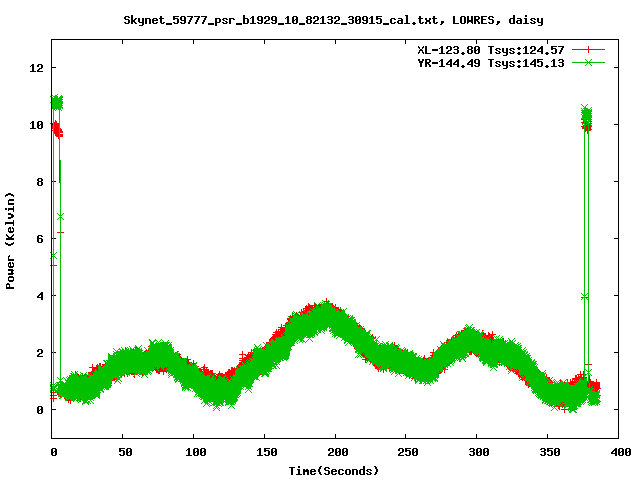Click x-axis tick label 350

550,452
